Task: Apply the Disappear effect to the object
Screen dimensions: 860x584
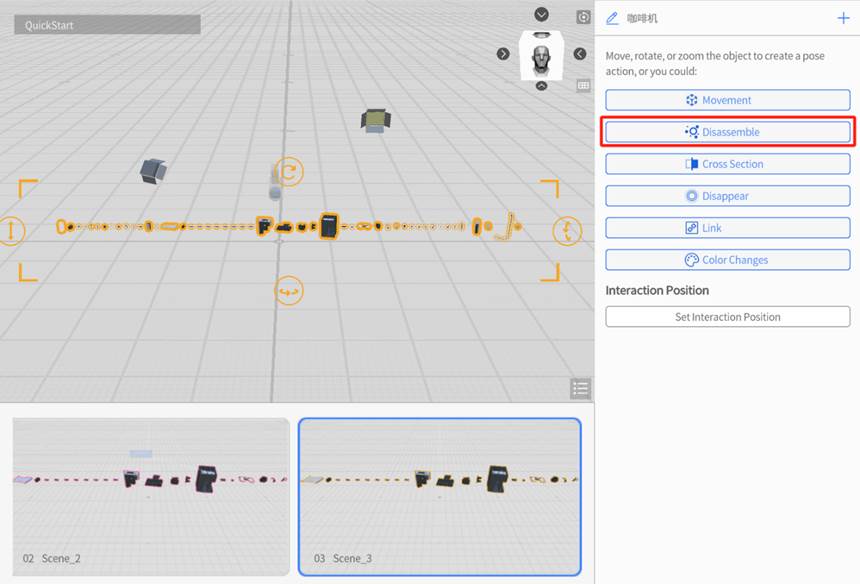Action: coord(727,195)
